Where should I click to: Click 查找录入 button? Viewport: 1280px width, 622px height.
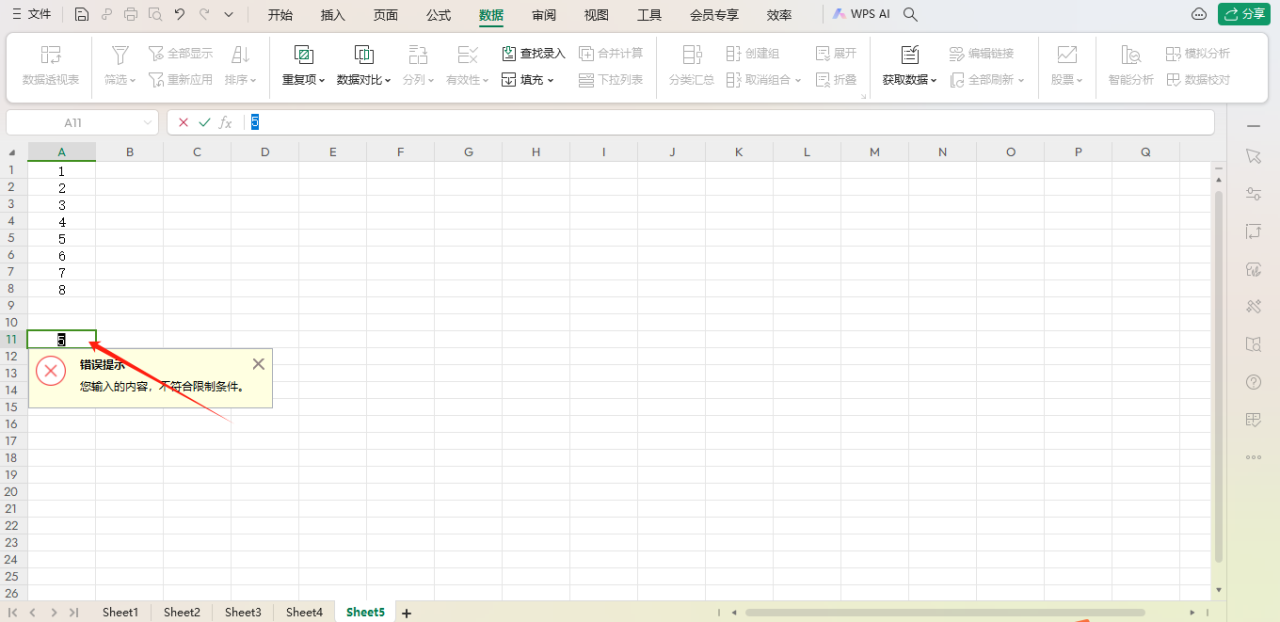point(533,53)
